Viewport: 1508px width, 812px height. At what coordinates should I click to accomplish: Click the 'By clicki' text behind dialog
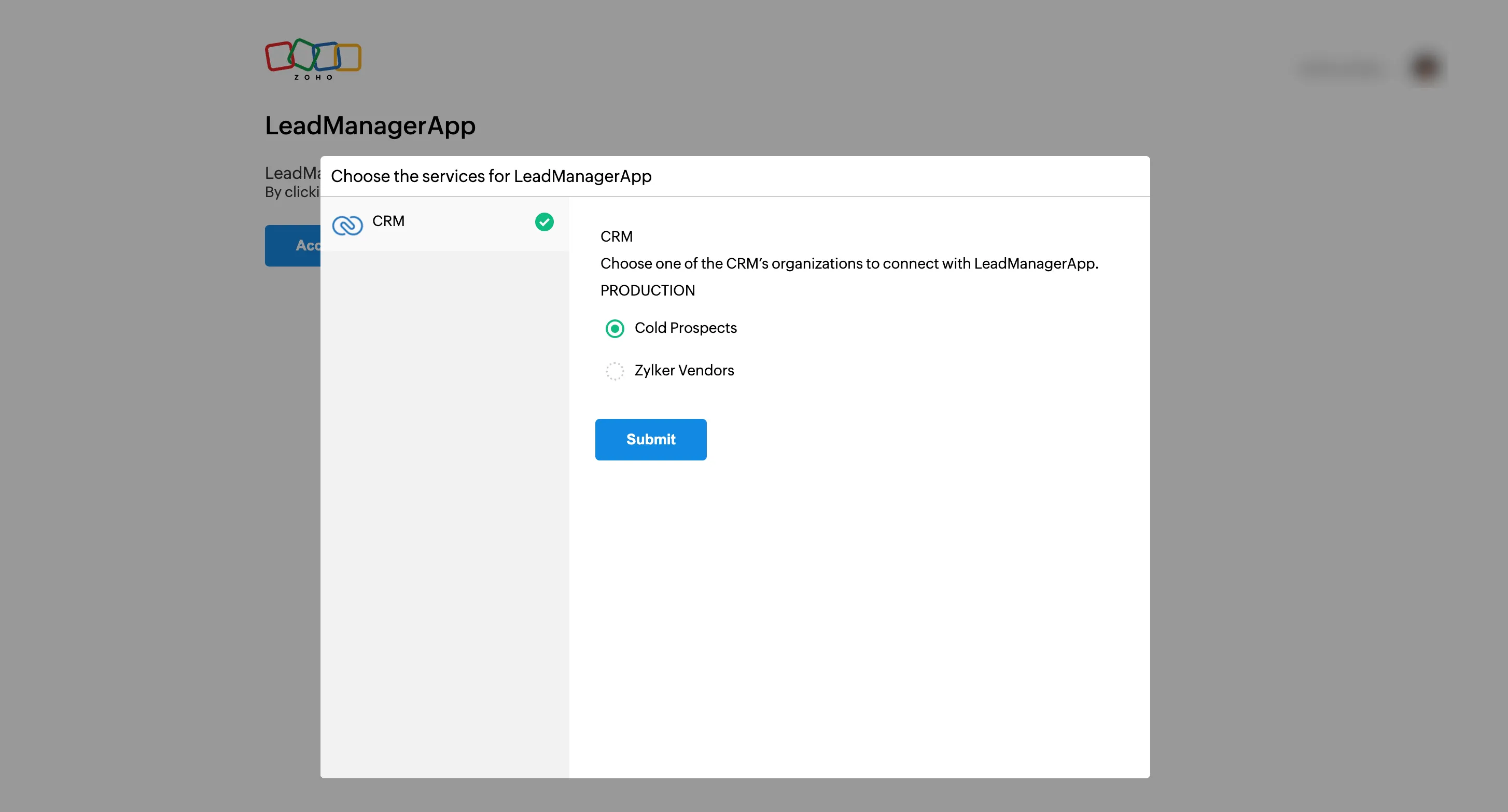291,192
